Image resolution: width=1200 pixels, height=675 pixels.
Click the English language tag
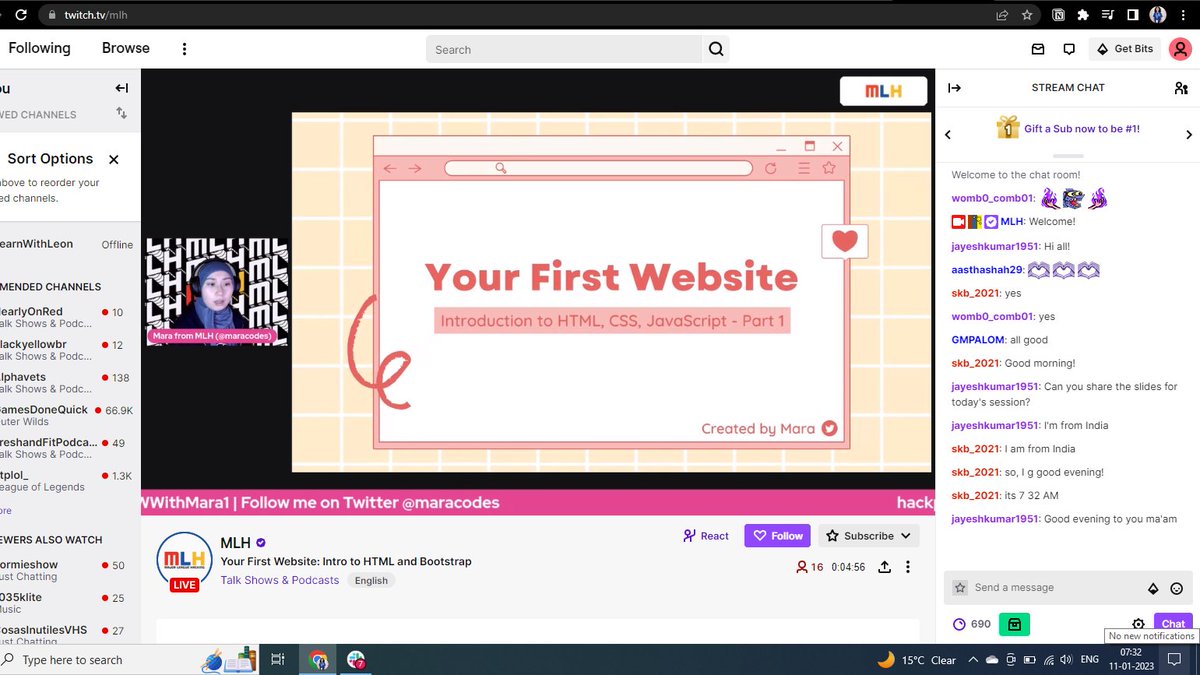(x=371, y=580)
